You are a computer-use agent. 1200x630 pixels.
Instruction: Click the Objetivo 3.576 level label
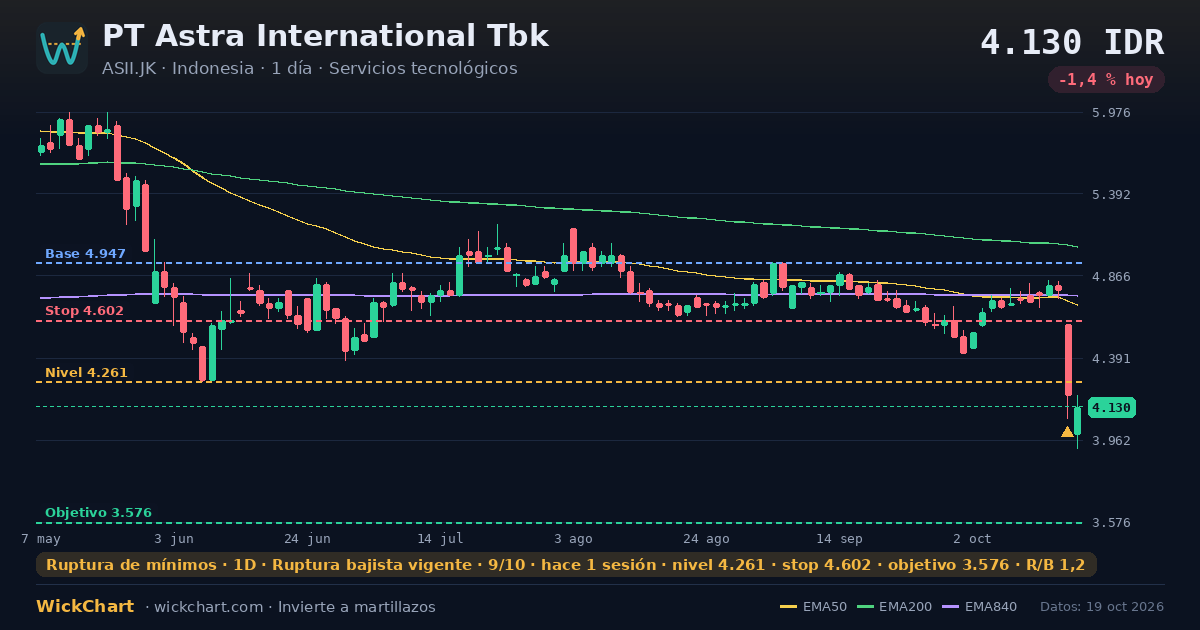click(x=98, y=513)
